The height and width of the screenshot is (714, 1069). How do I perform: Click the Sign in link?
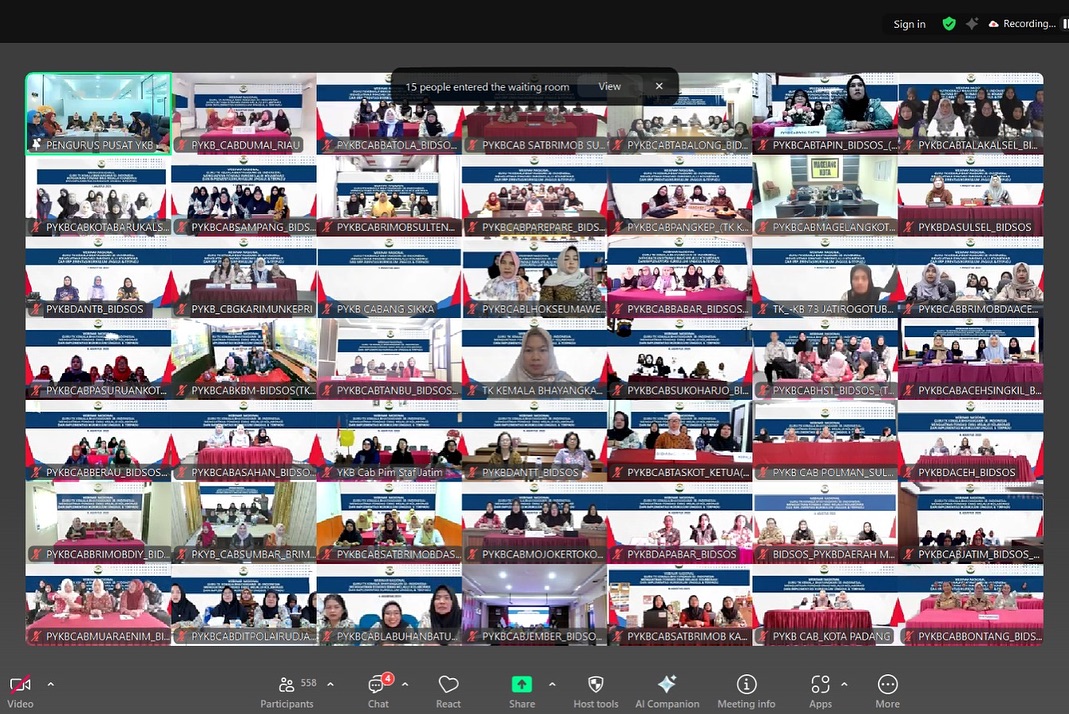click(909, 24)
